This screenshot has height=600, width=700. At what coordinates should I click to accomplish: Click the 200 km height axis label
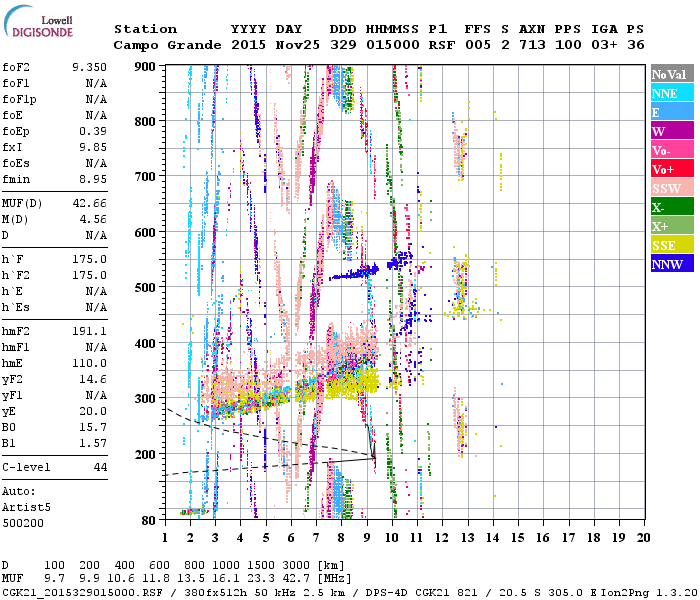(145, 455)
